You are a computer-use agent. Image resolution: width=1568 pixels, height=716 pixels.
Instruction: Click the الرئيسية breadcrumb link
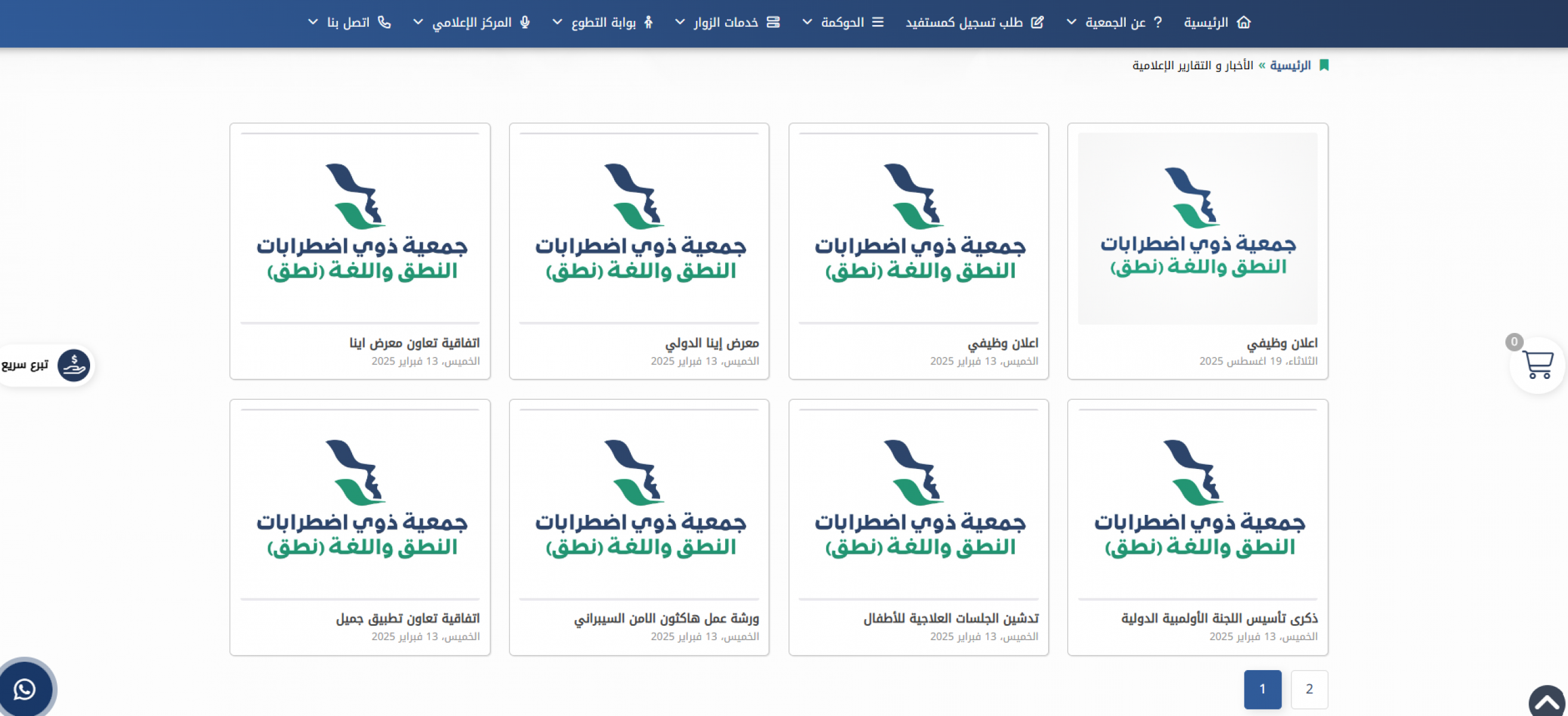coord(1290,65)
